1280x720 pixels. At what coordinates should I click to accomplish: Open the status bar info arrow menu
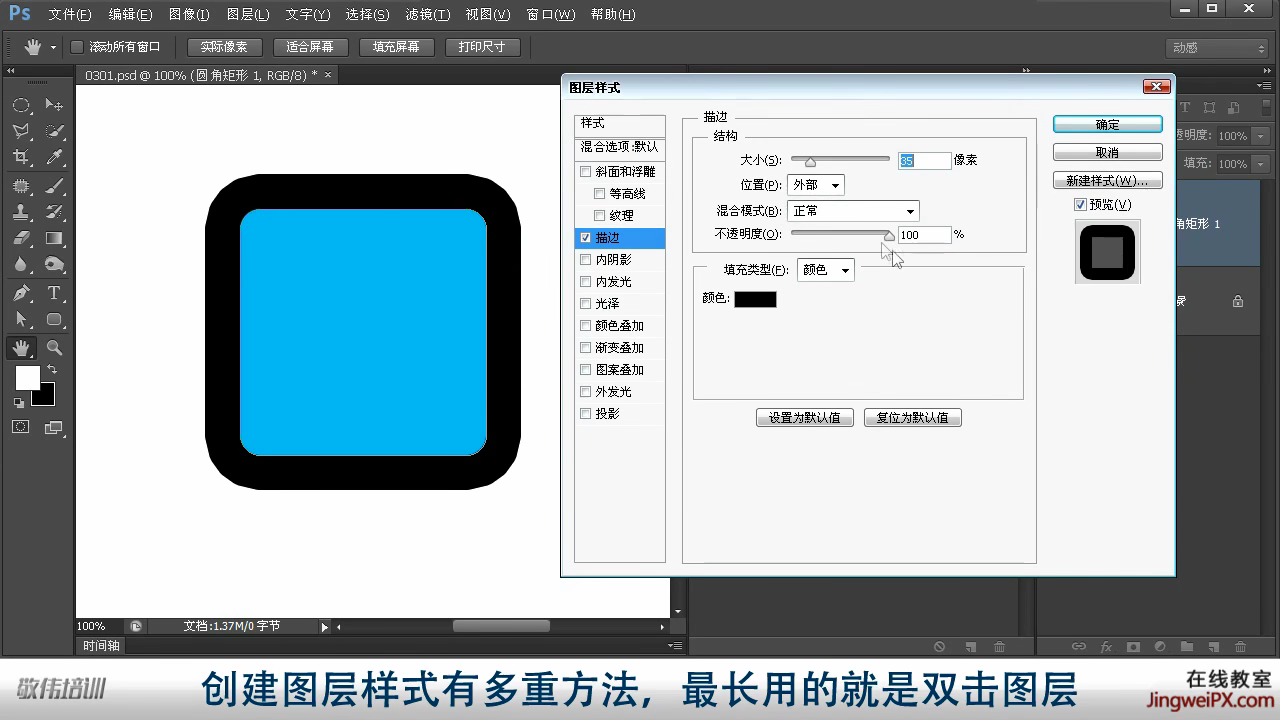point(324,627)
